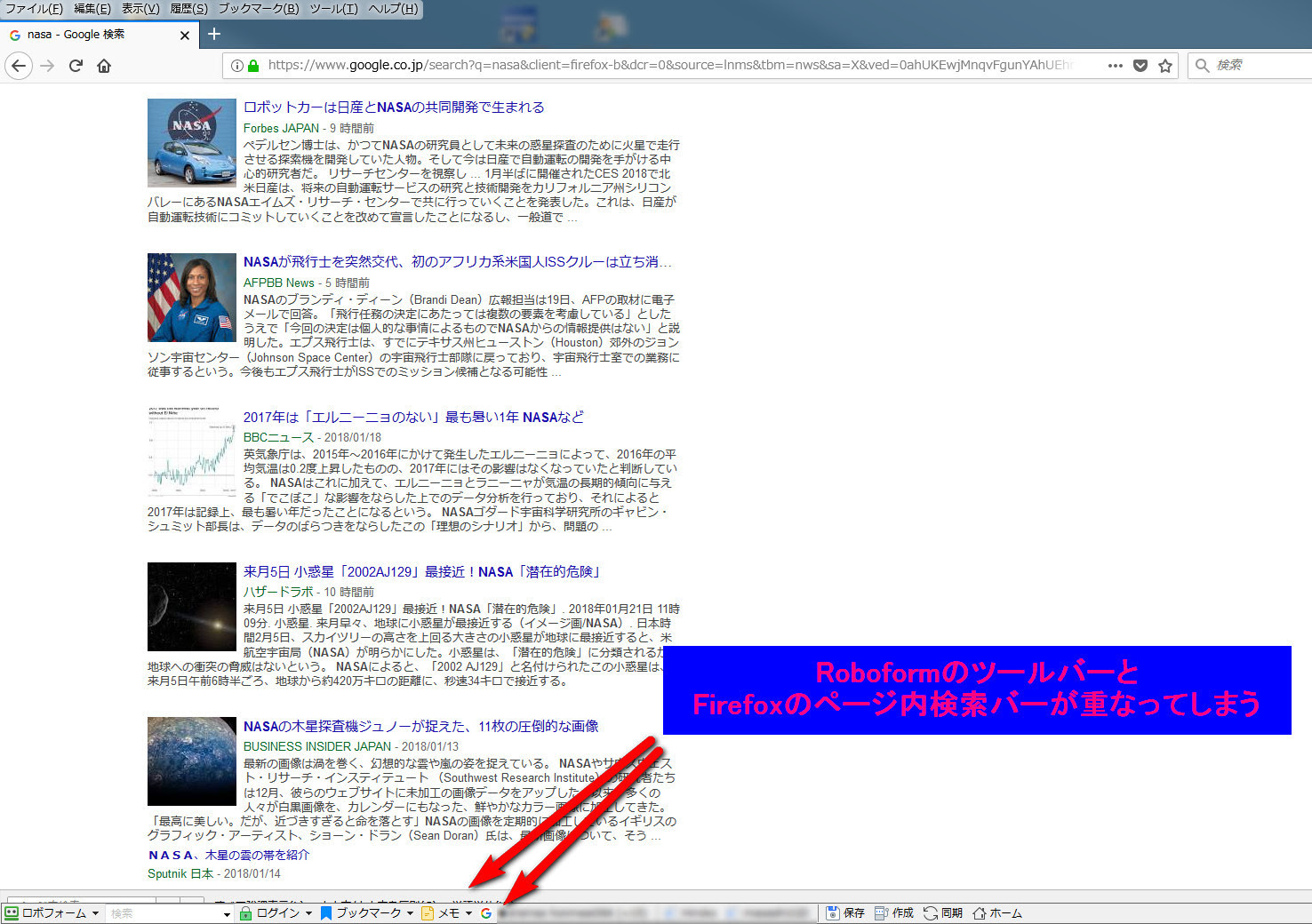
Task: Click the NASA Nissan car thumbnail
Action: click(x=192, y=142)
